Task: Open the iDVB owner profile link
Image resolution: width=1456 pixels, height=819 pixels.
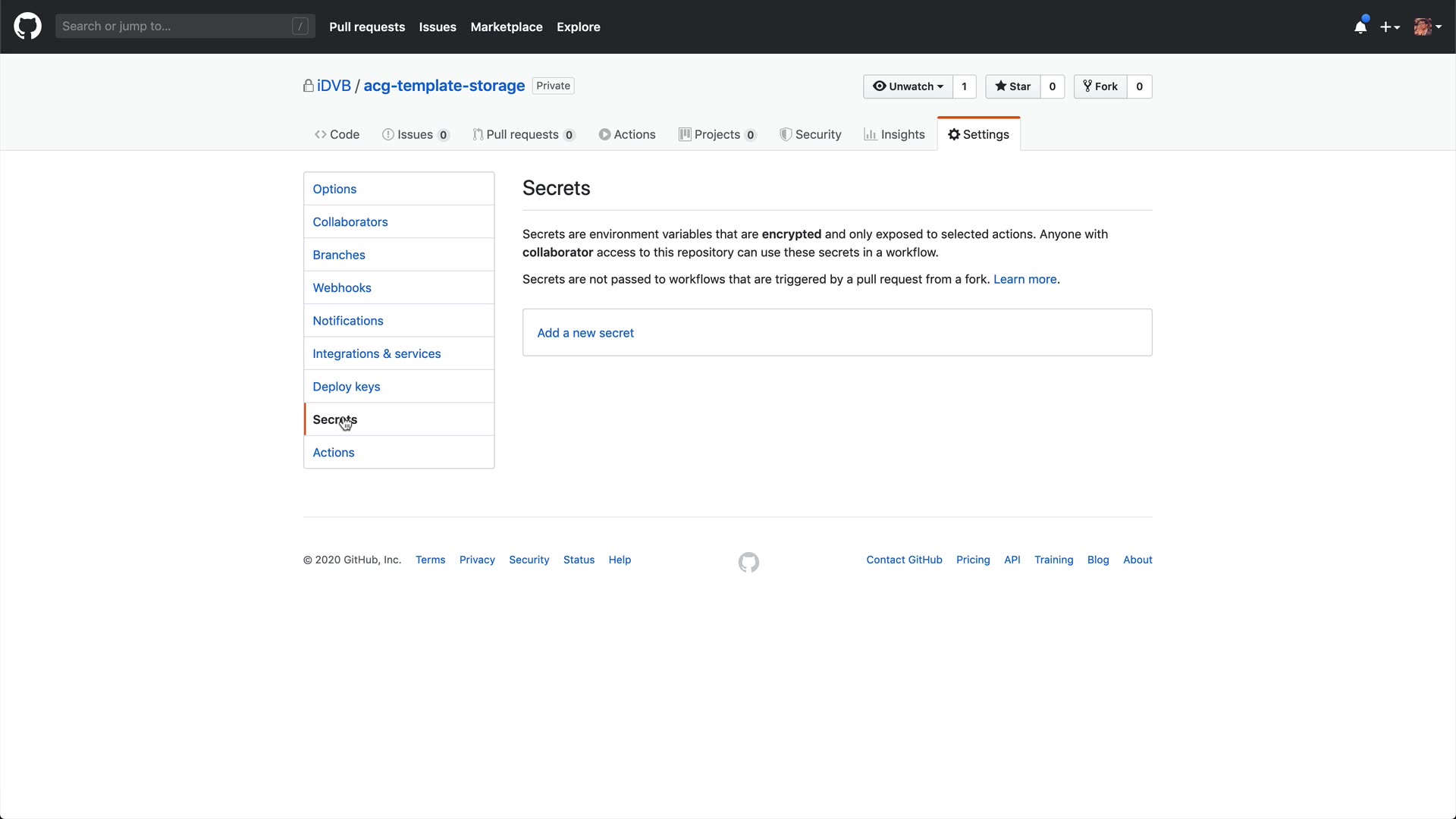Action: [334, 86]
